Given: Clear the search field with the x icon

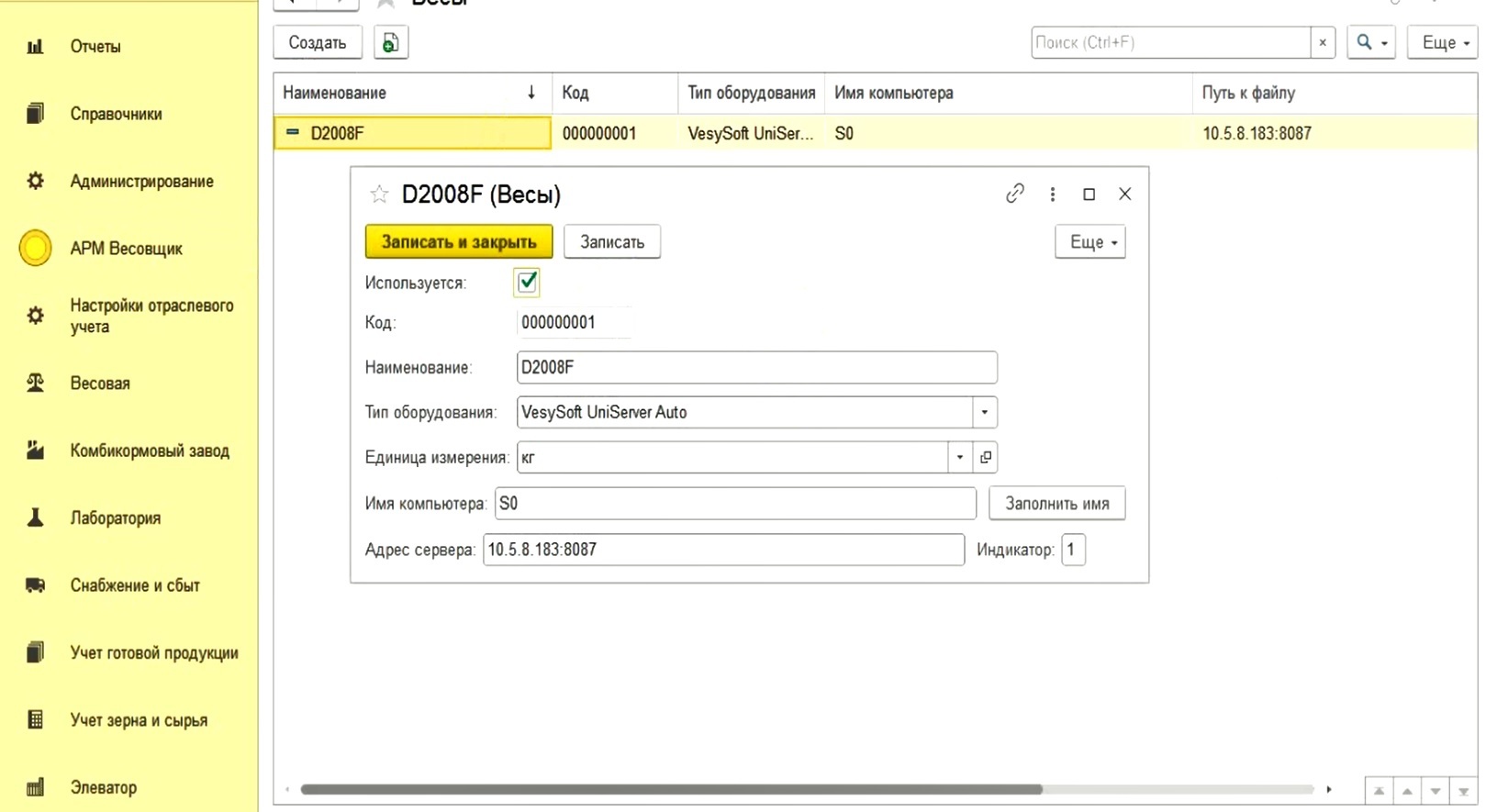Looking at the screenshot, I should 1323,42.
